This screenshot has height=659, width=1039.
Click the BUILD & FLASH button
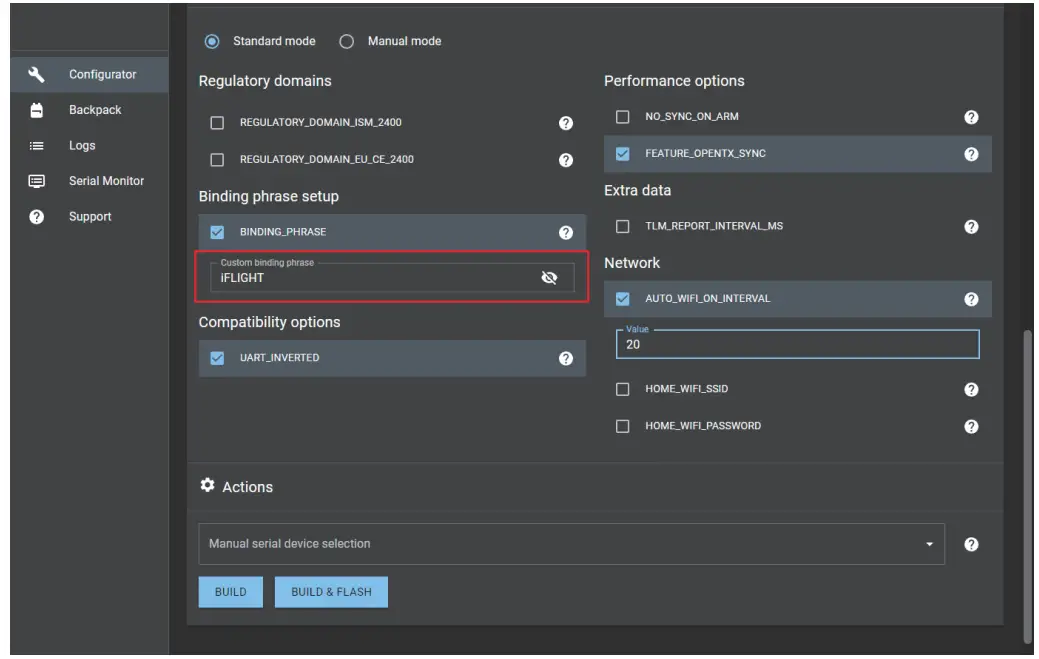pos(331,592)
